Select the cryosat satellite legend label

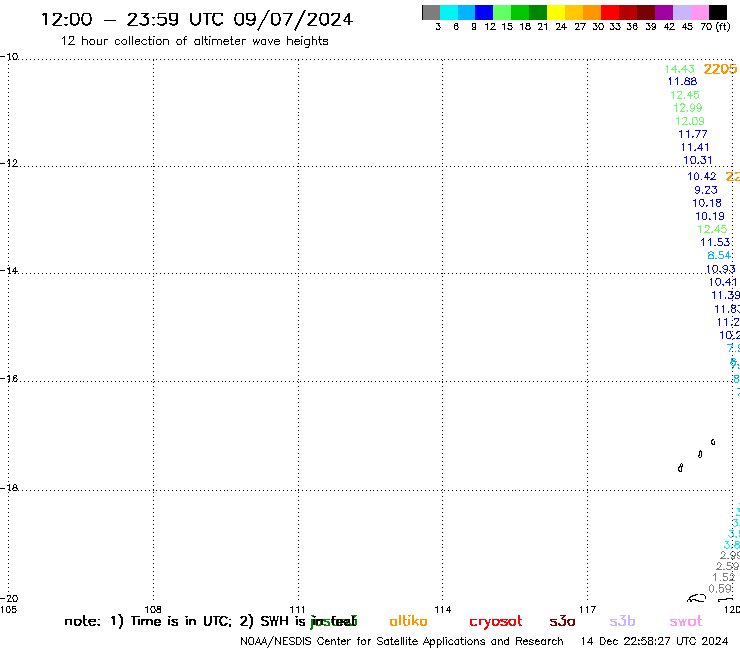pyautogui.click(x=496, y=621)
